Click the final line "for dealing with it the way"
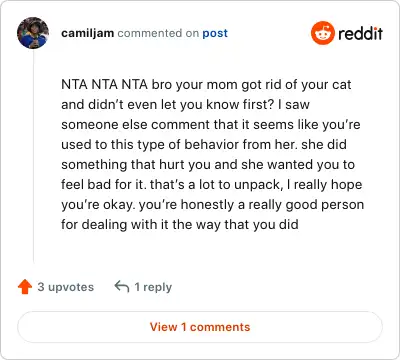400x360 pixels. point(180,225)
